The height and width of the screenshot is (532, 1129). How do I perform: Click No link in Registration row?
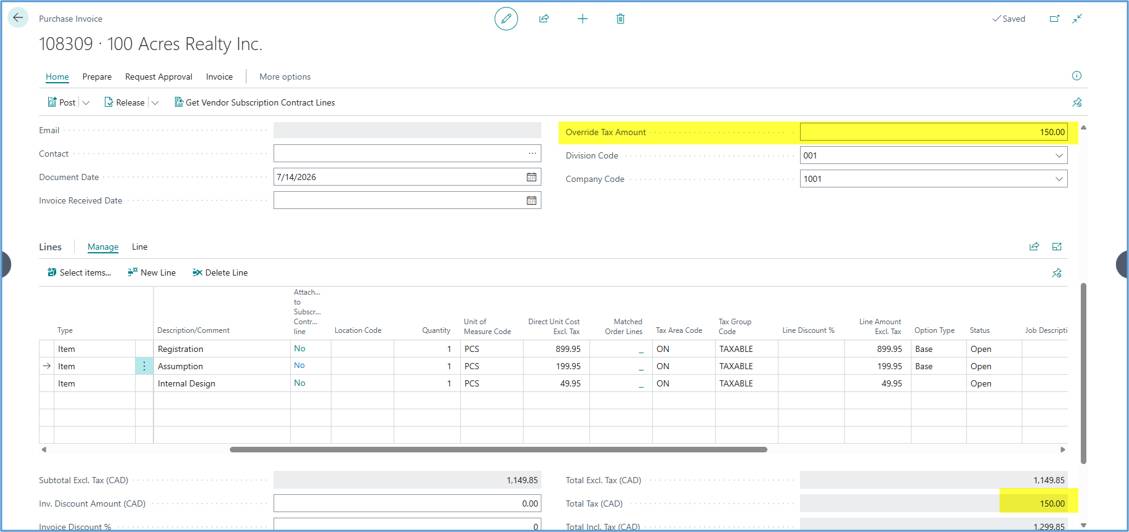299,348
